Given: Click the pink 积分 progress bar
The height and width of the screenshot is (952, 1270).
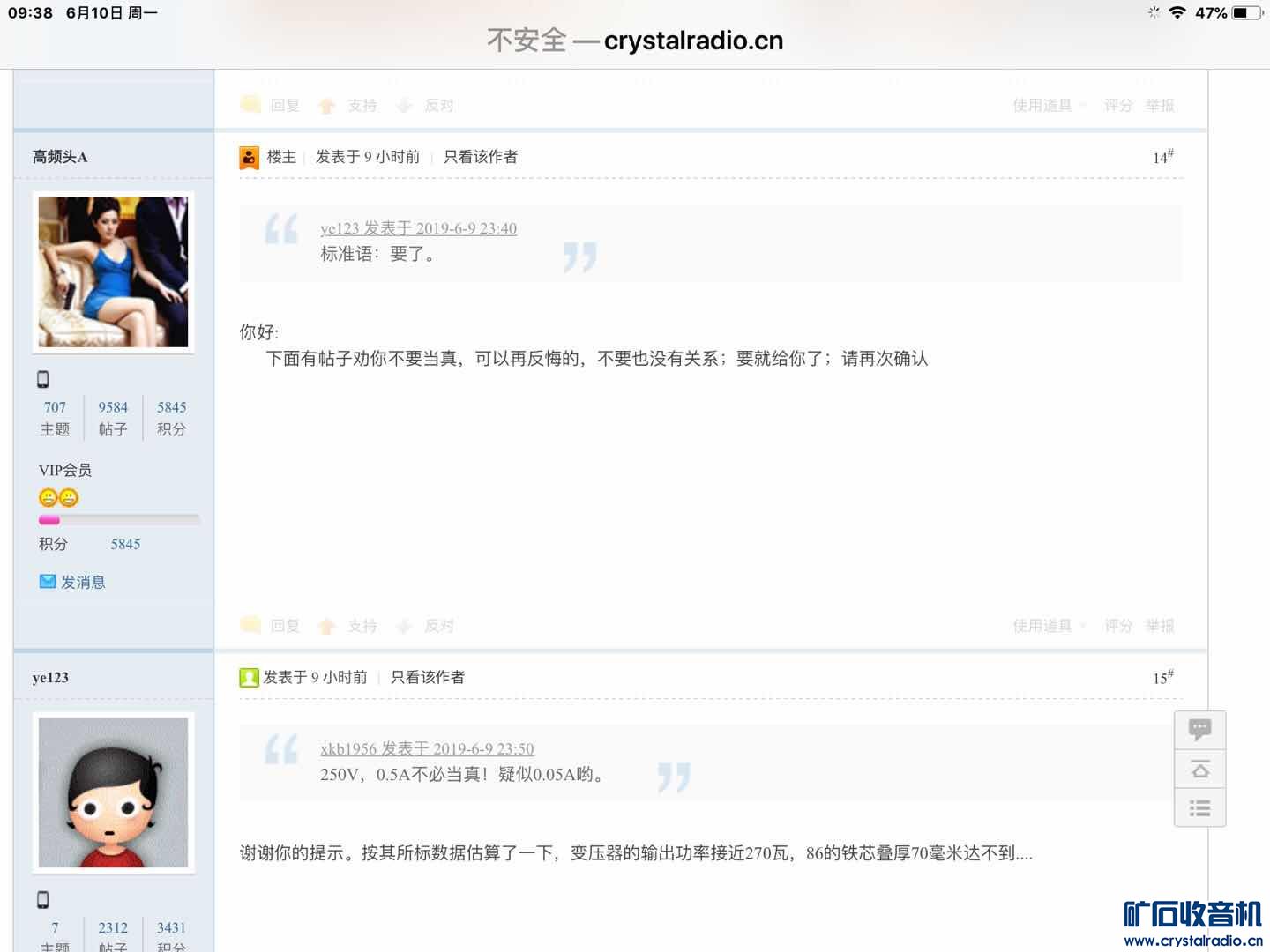Looking at the screenshot, I should point(119,520).
